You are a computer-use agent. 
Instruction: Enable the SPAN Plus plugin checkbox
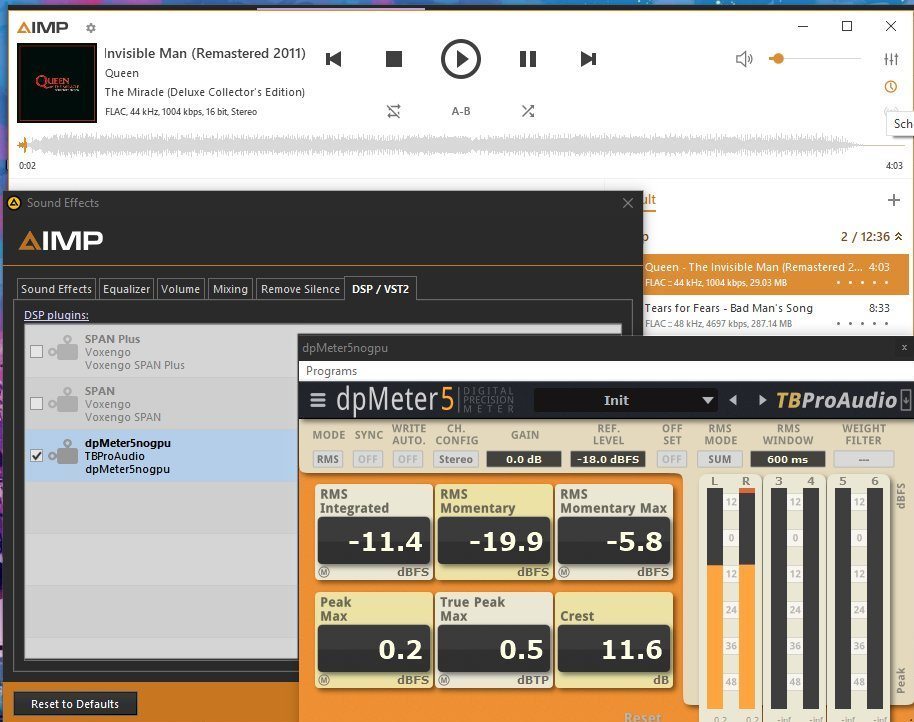click(x=37, y=351)
